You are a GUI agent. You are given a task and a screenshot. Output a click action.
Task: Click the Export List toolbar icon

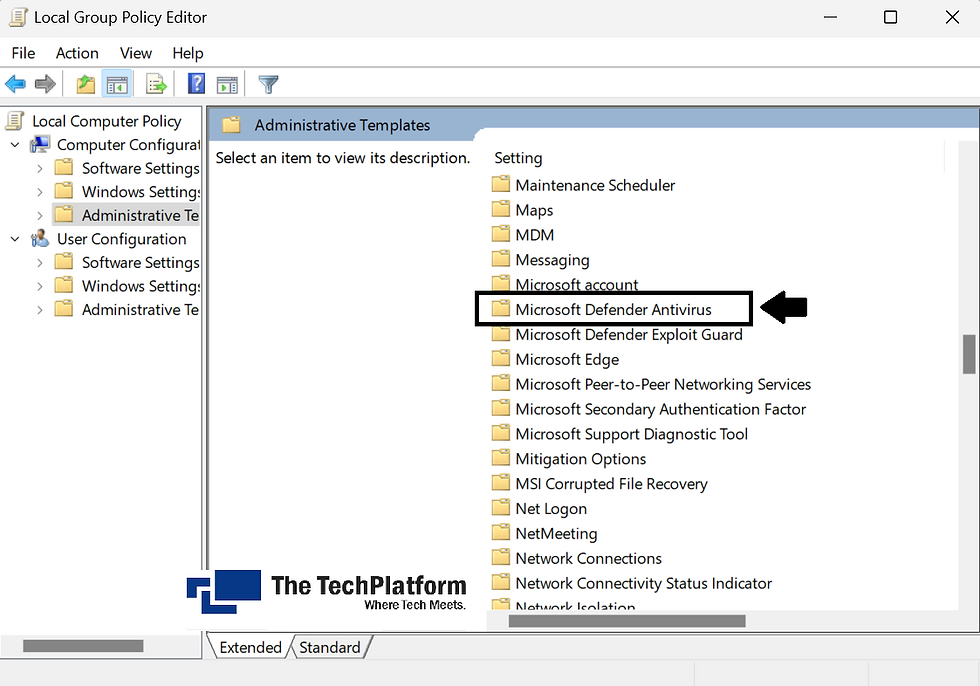156,84
